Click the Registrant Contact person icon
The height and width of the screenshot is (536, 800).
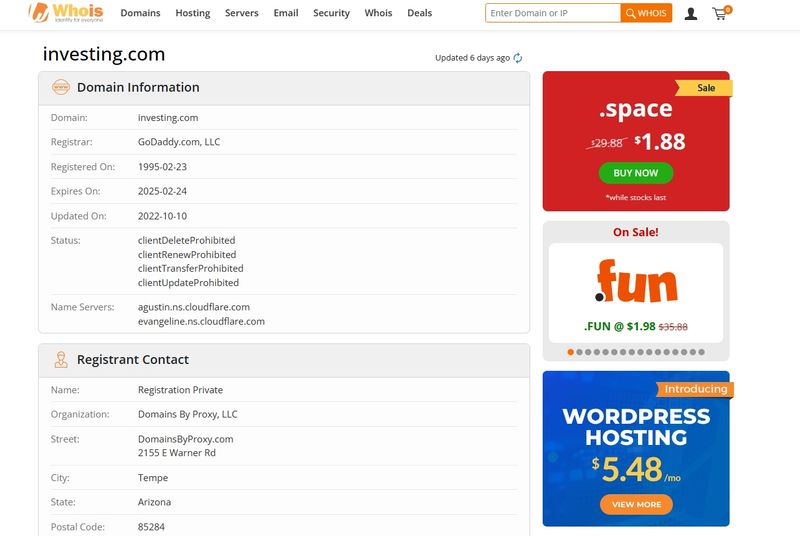pos(61,360)
